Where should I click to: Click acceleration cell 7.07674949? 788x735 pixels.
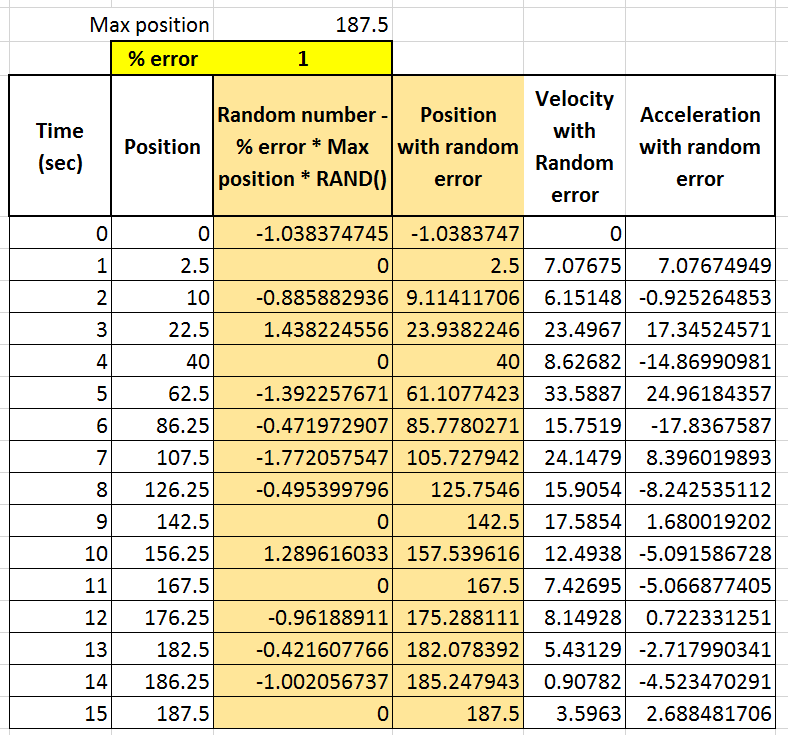point(700,265)
